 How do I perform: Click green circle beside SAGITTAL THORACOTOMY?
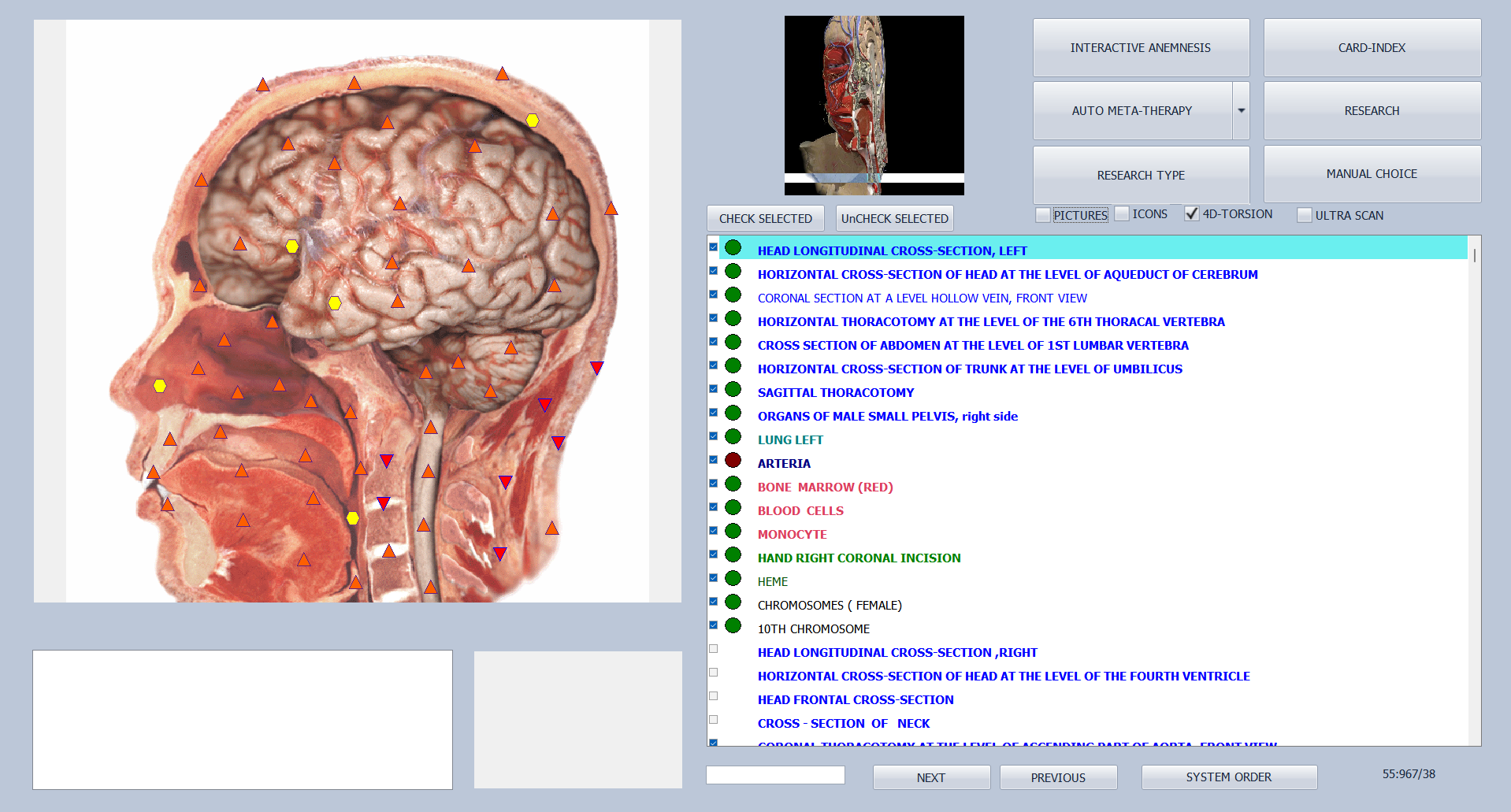coord(733,389)
